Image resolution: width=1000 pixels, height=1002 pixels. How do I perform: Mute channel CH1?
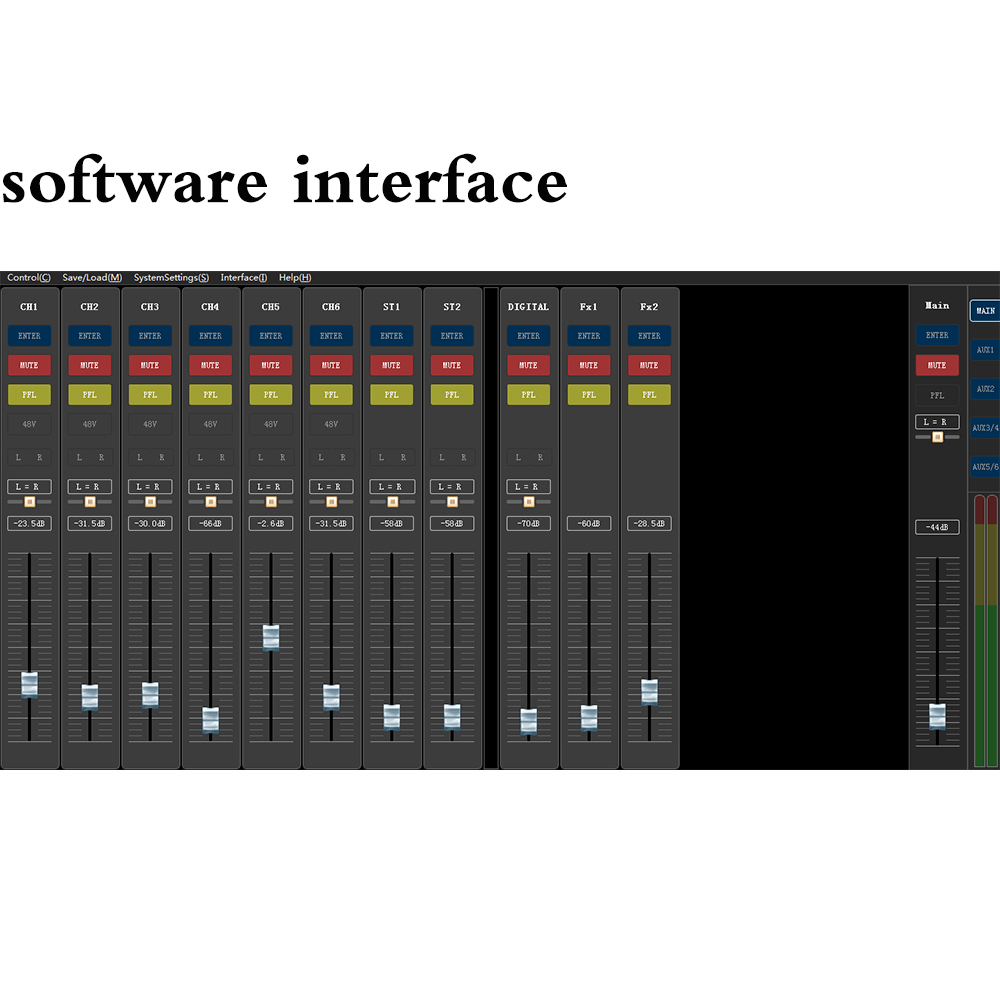point(29,366)
